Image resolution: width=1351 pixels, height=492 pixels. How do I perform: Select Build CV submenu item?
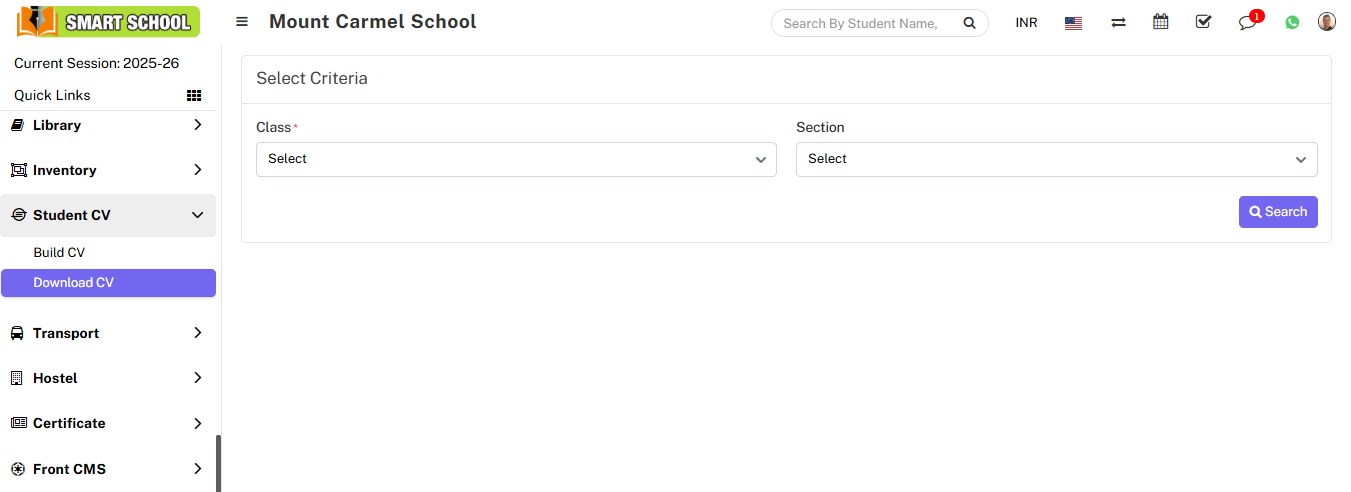59,253
